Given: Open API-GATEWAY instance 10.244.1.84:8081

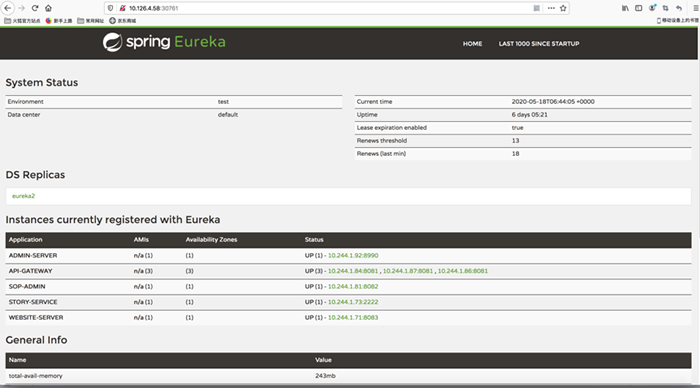Looking at the screenshot, I should coord(353,271).
